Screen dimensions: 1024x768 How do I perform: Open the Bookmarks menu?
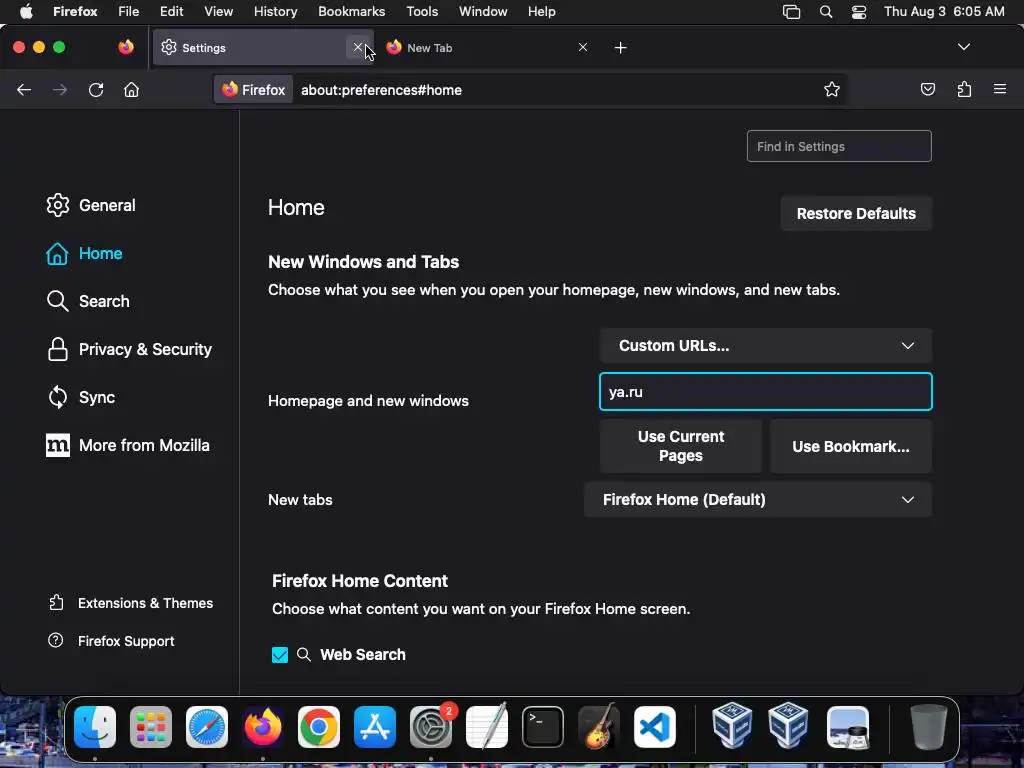[x=351, y=12]
